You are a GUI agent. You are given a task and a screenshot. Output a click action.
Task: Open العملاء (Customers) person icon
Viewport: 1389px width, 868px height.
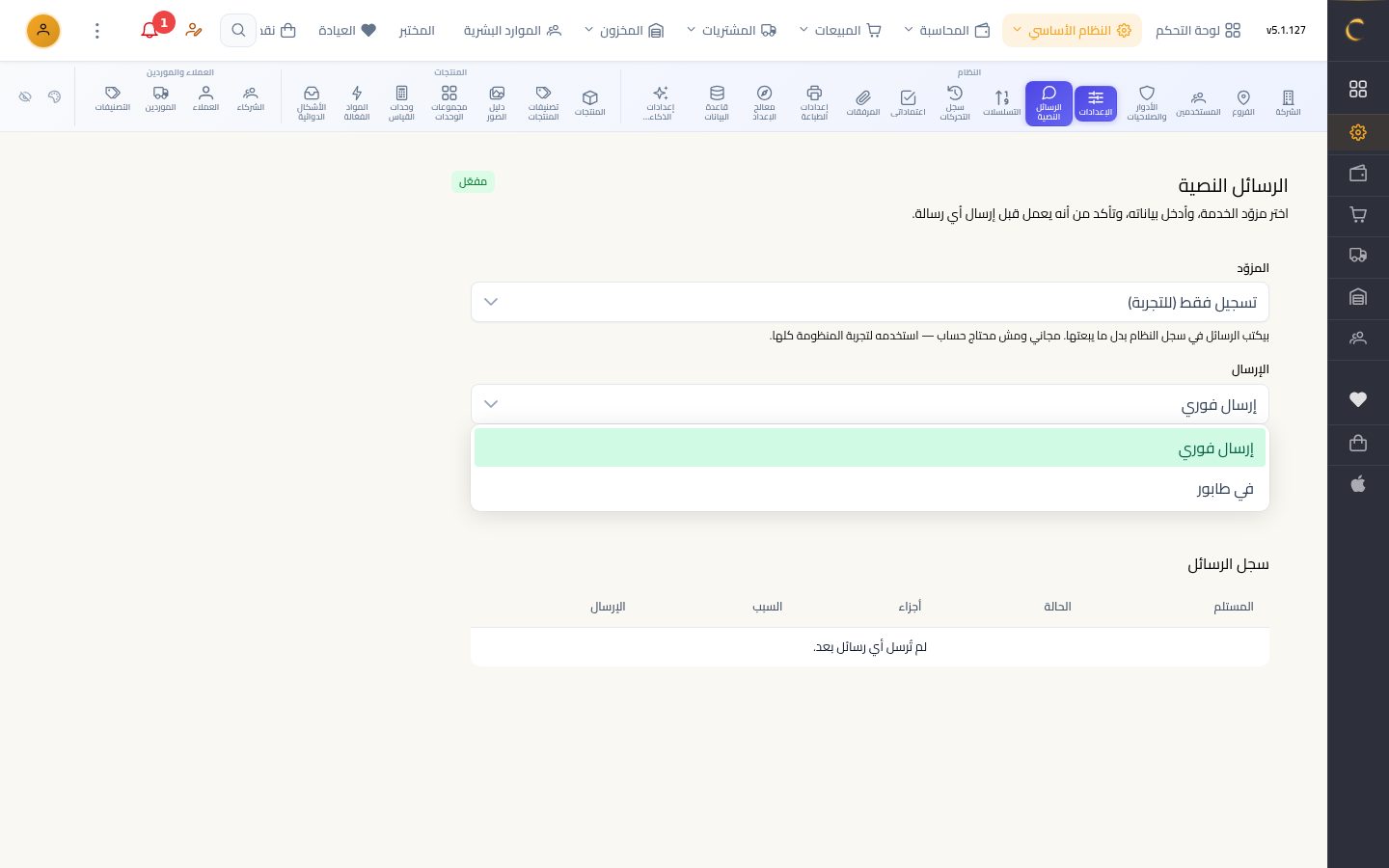205,99
